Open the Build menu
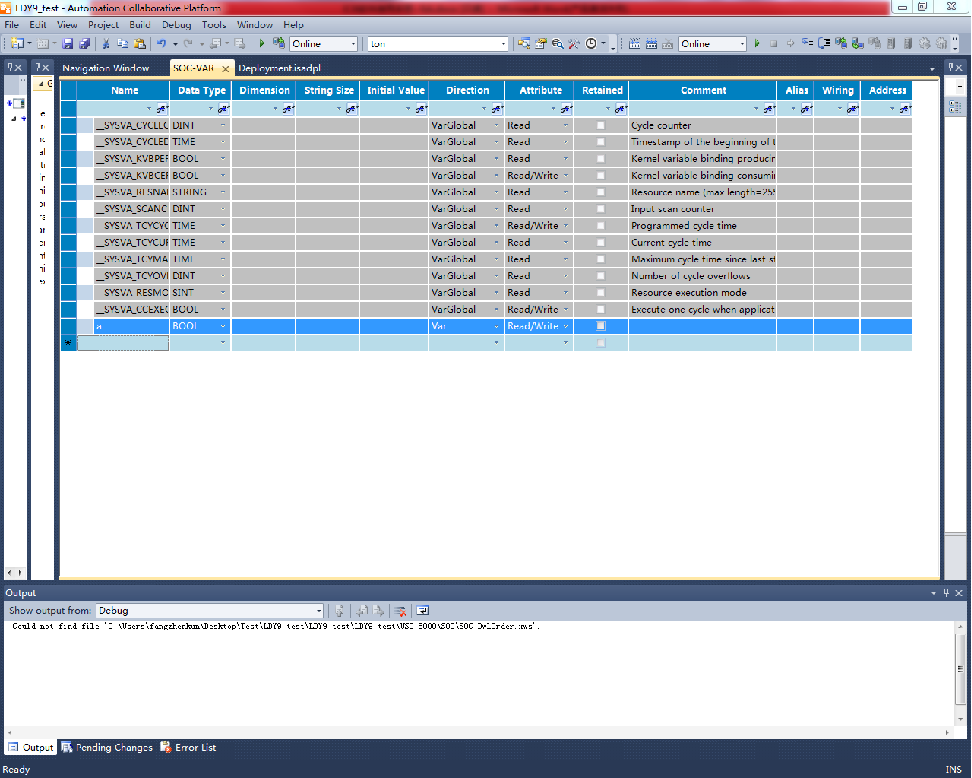The width and height of the screenshot is (972, 778). [141, 24]
